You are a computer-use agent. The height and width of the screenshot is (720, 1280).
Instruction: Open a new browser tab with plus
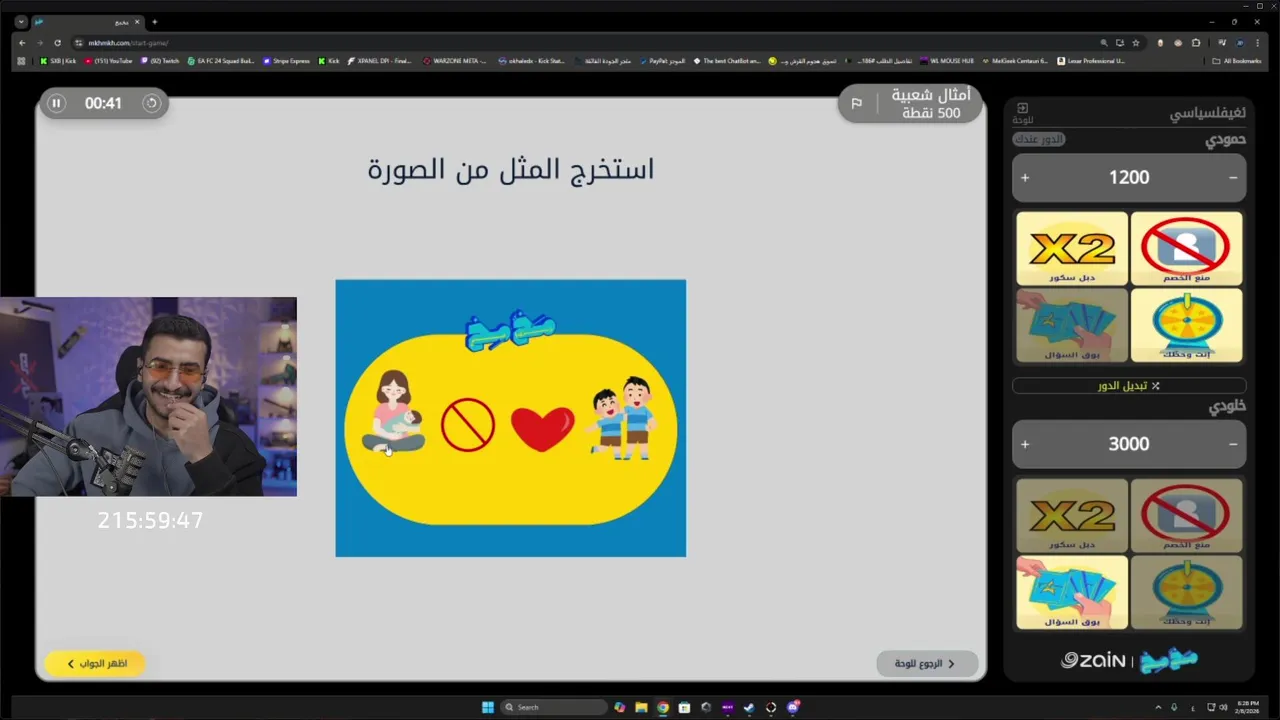(x=155, y=22)
